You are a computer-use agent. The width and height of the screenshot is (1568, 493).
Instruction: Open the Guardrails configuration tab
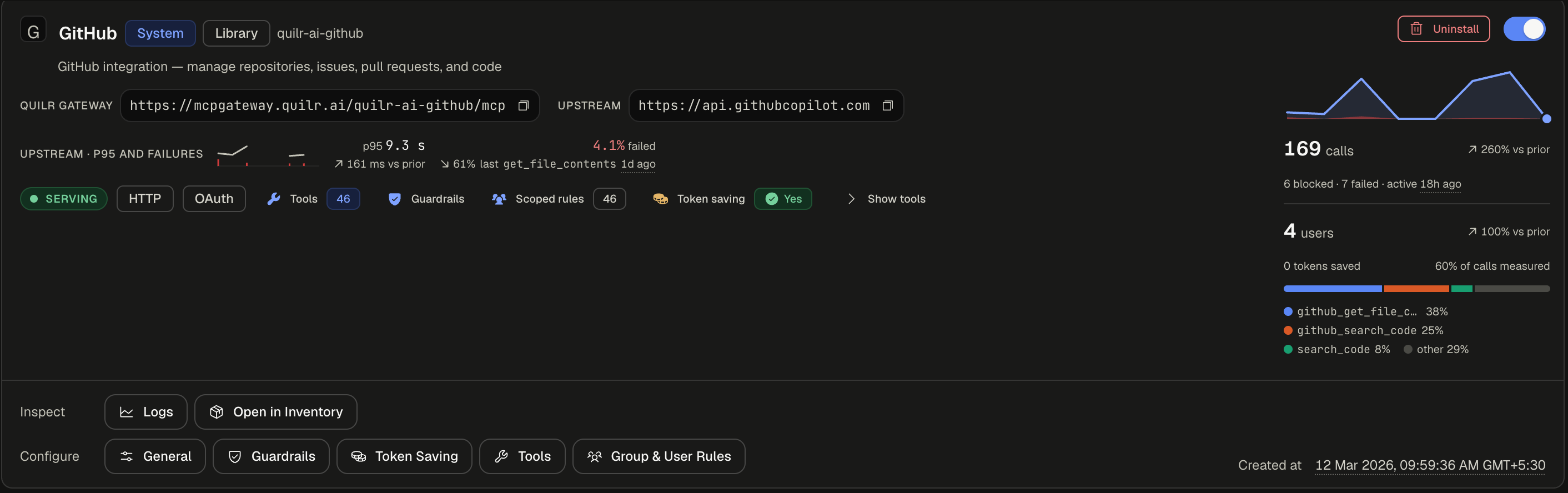click(x=271, y=456)
